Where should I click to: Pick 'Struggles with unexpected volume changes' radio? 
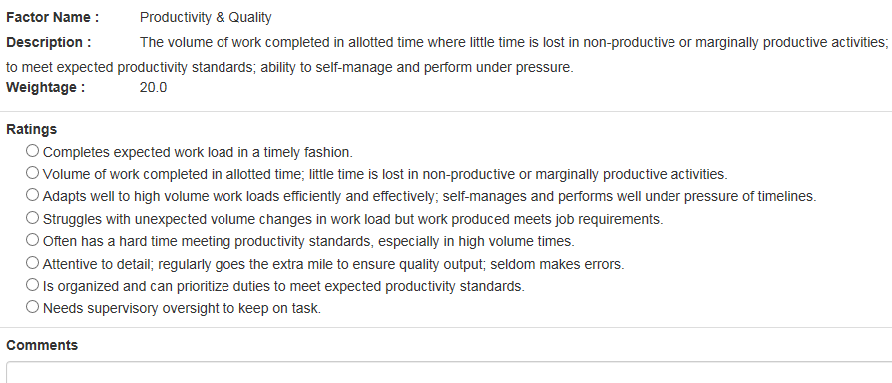32,218
